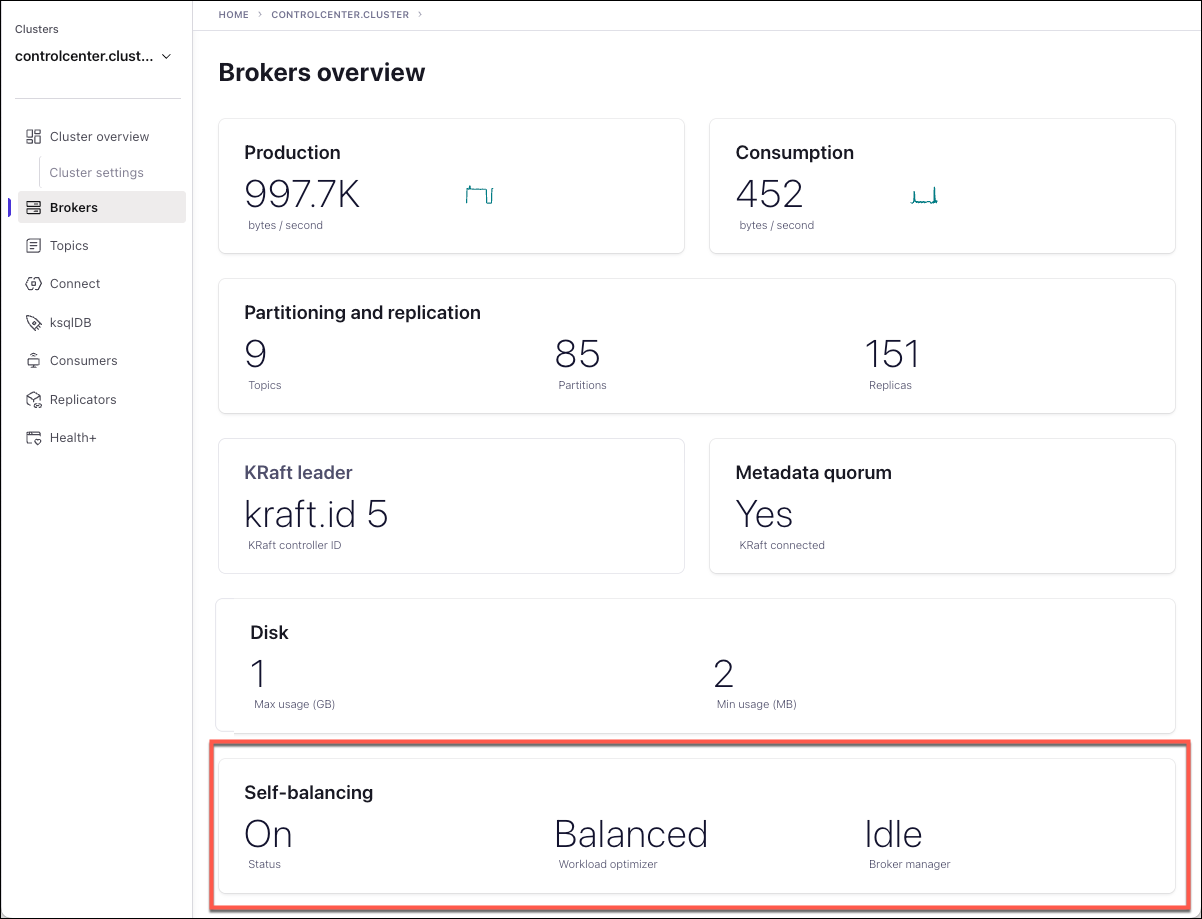The height and width of the screenshot is (919, 1202).
Task: Go to HOME breadcrumb link
Action: [233, 15]
